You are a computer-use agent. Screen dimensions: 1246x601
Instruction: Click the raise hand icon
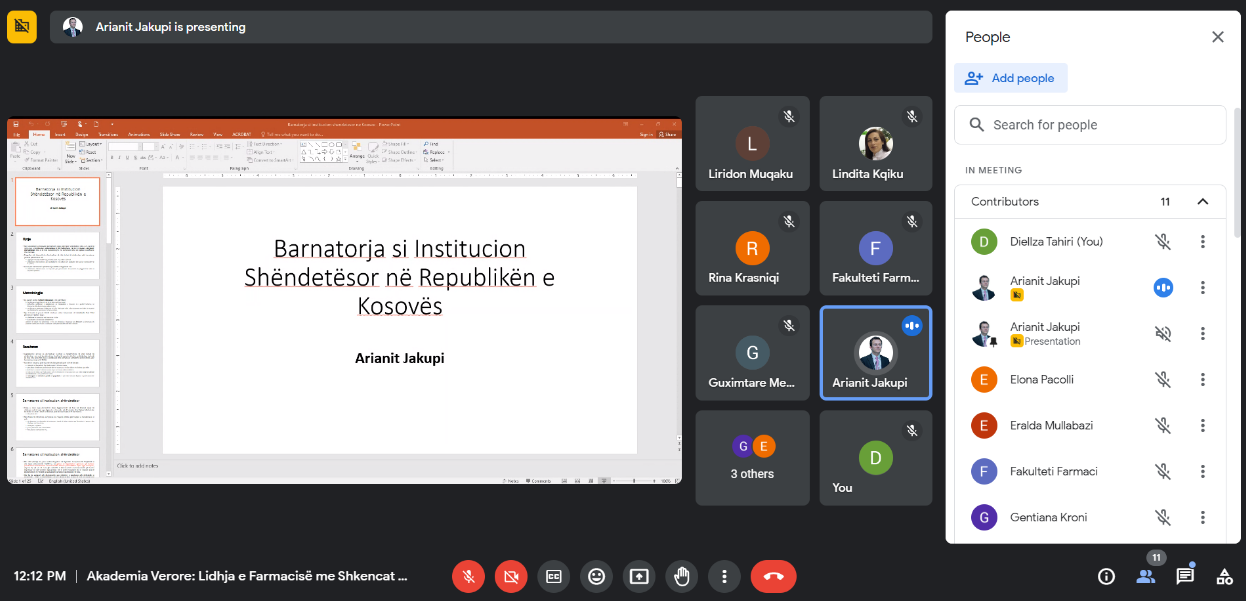(682, 576)
